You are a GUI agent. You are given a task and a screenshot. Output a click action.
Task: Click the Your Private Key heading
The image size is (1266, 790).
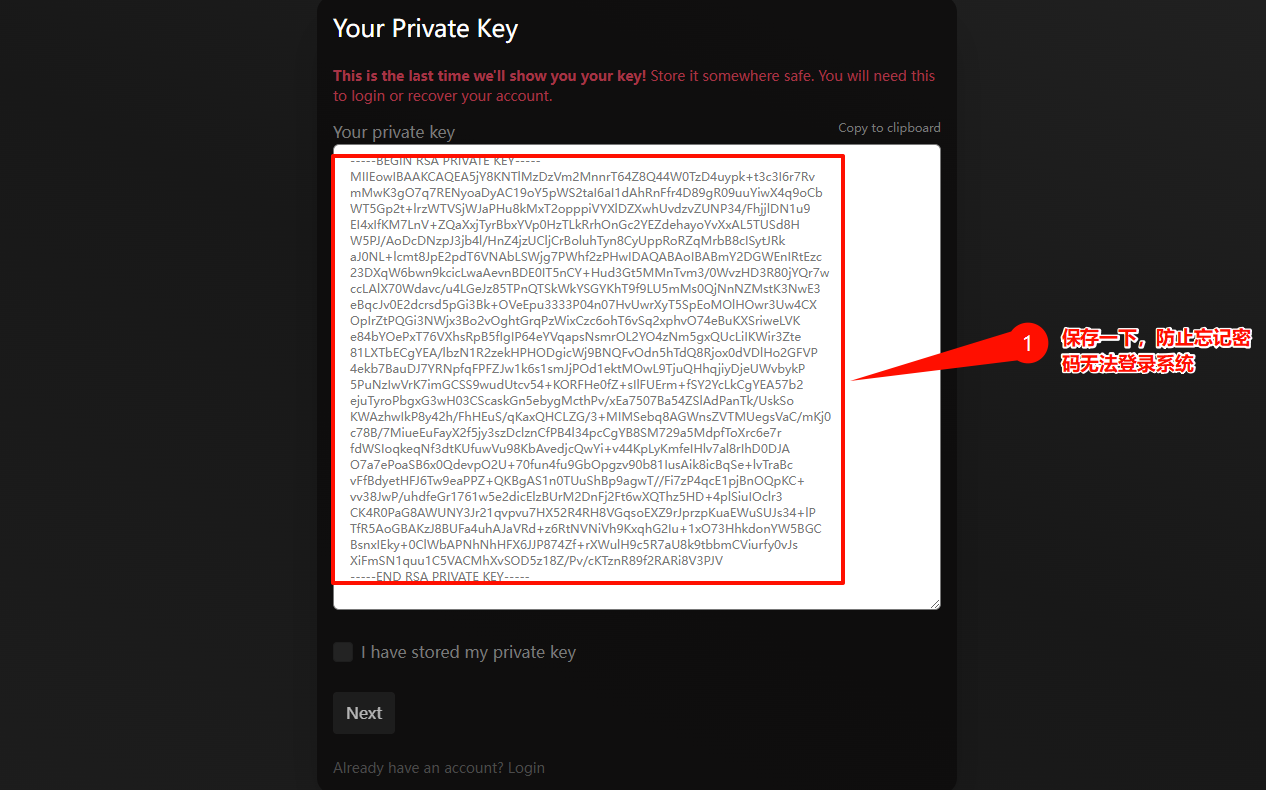(x=425, y=28)
